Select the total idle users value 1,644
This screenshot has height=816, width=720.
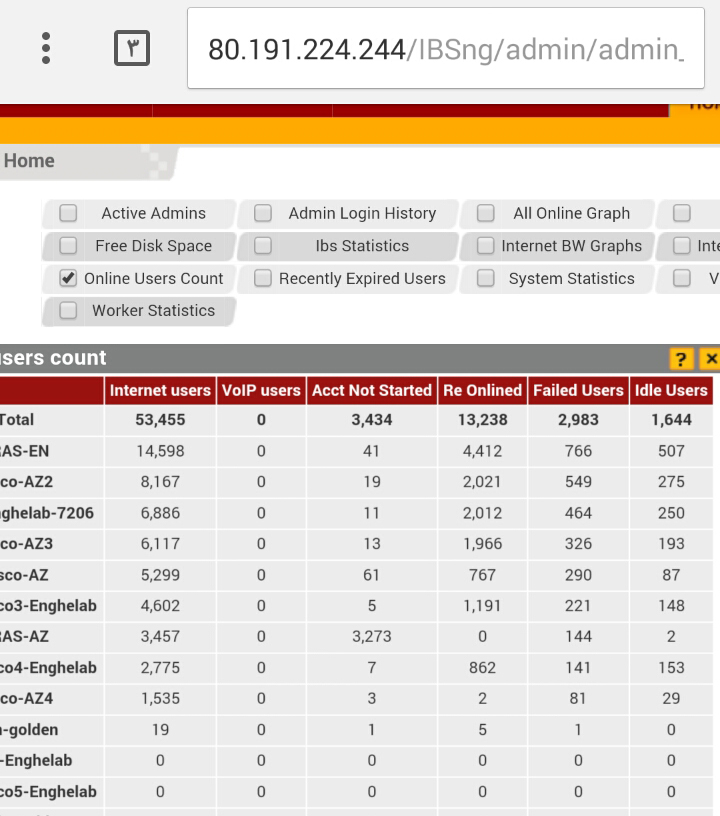pos(671,420)
